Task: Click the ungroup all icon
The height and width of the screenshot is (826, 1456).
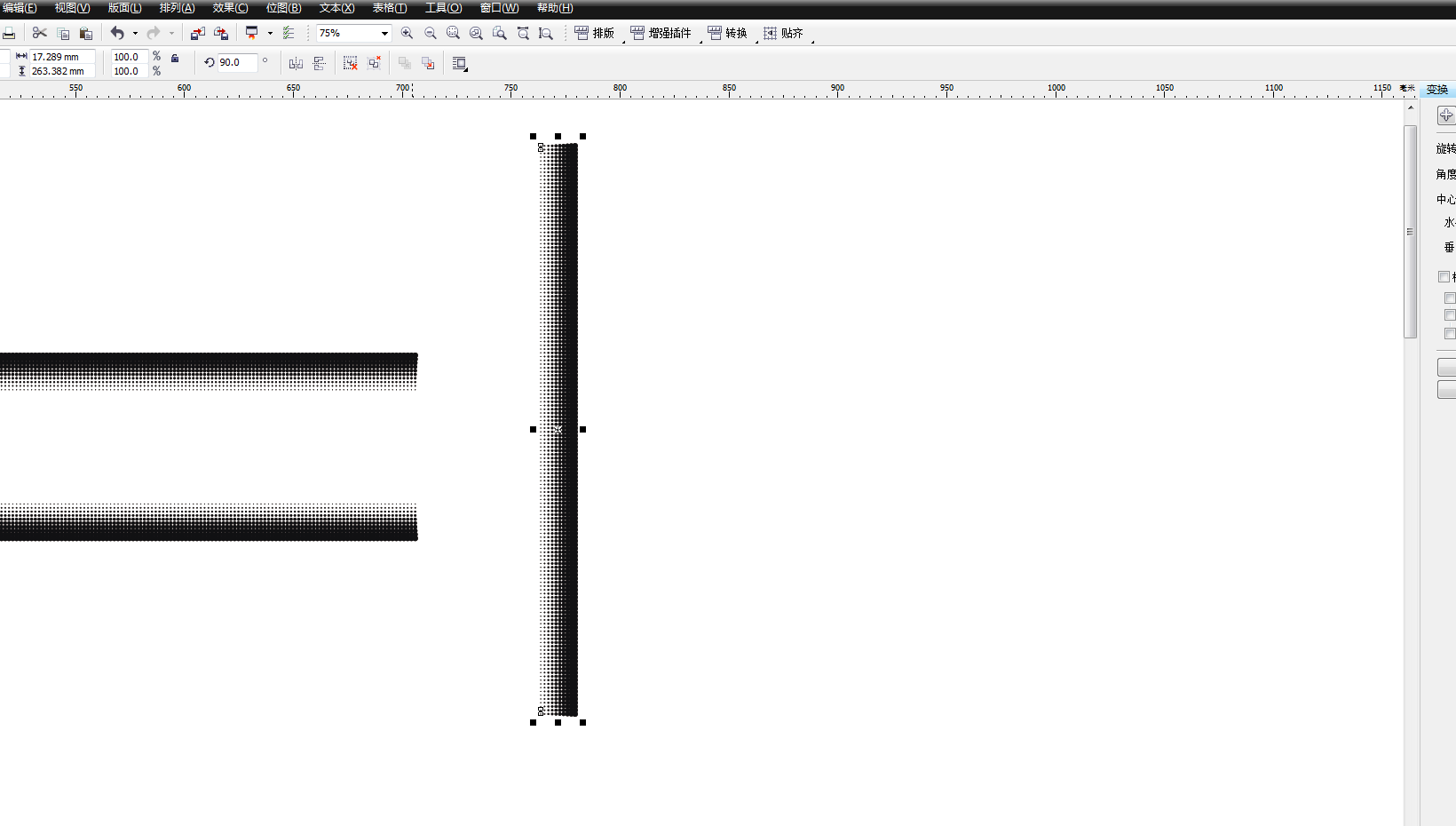Action: click(x=375, y=63)
